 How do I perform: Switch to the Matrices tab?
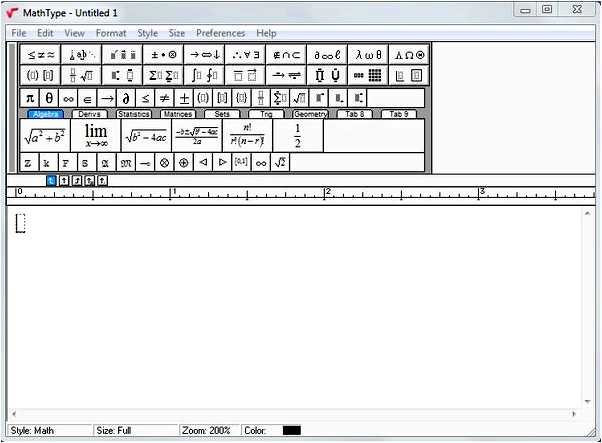coord(178,114)
